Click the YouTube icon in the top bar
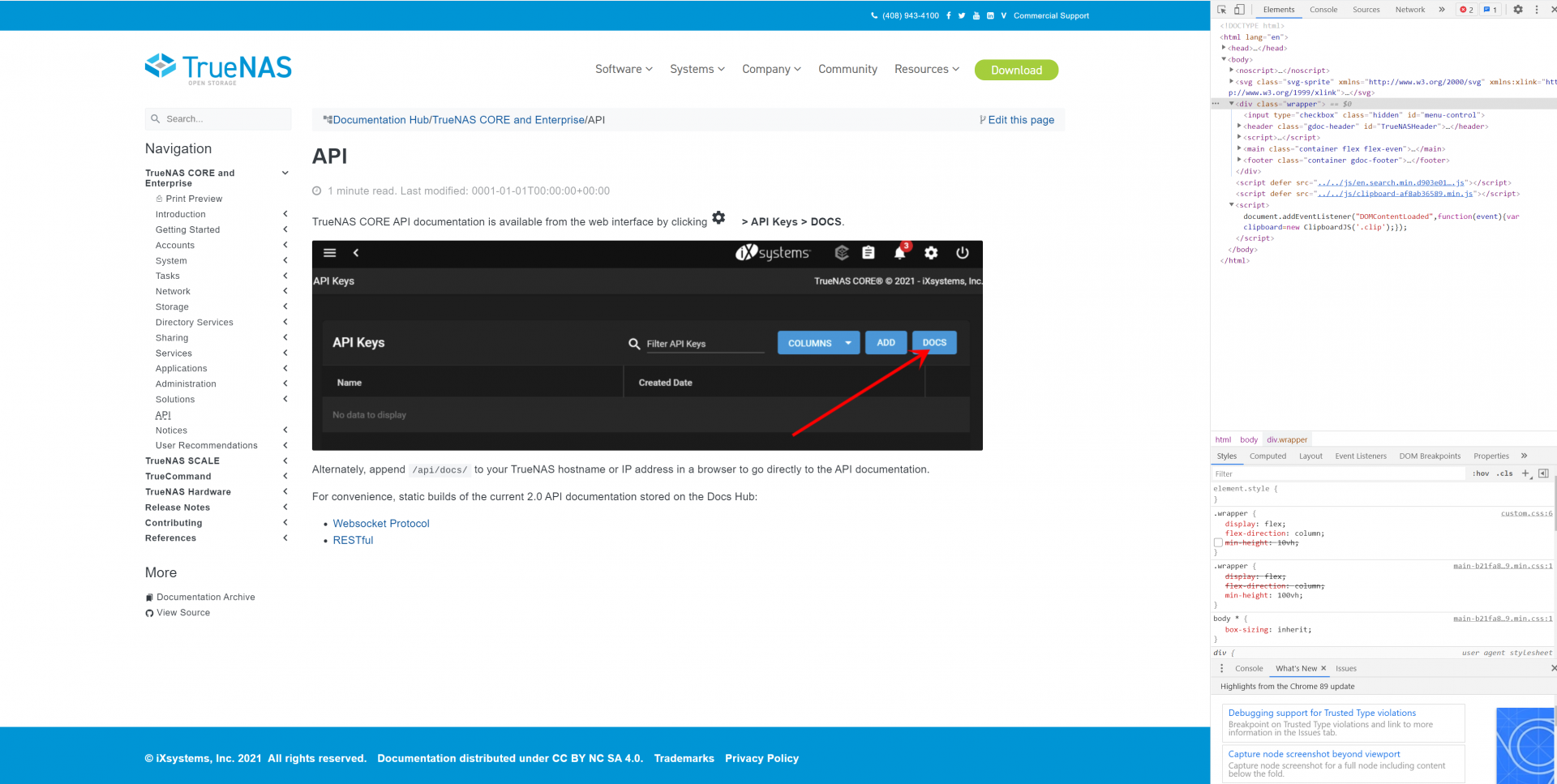Screen dimensions: 1557x784 [976, 15]
